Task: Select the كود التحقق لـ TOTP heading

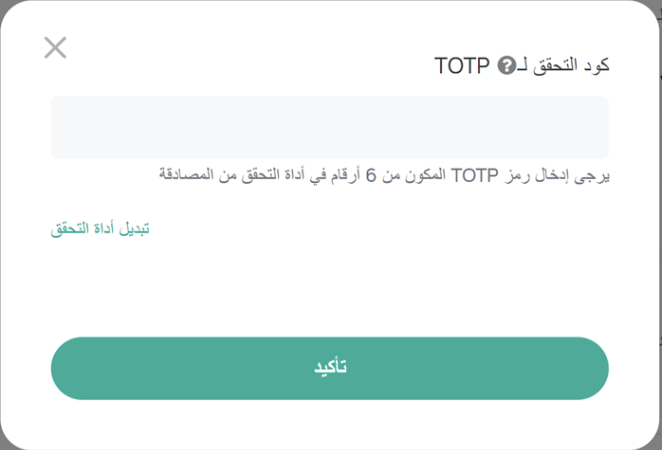Action: click(x=522, y=65)
